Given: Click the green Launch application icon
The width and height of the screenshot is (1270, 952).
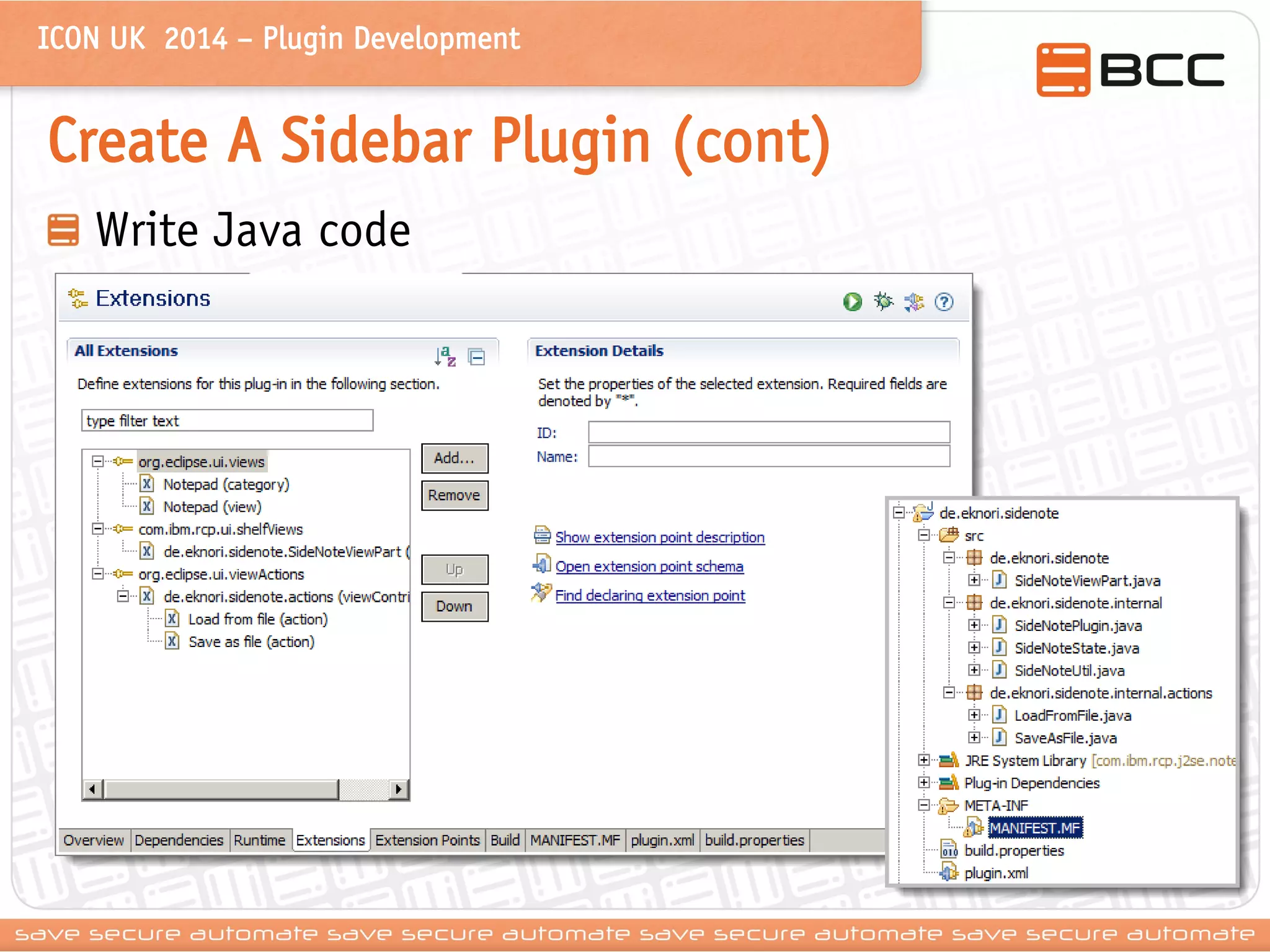Looking at the screenshot, I should [853, 302].
